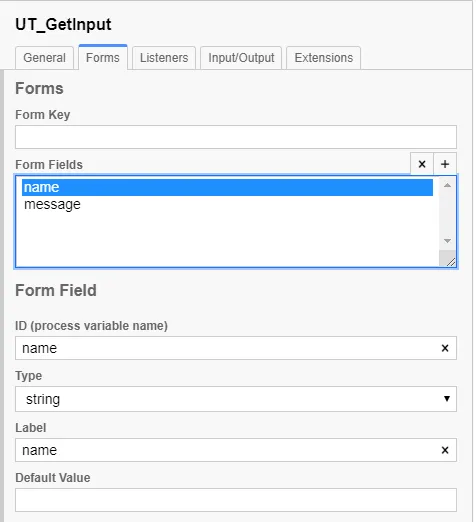
Task: Open the Listeners tab
Action: click(x=164, y=58)
